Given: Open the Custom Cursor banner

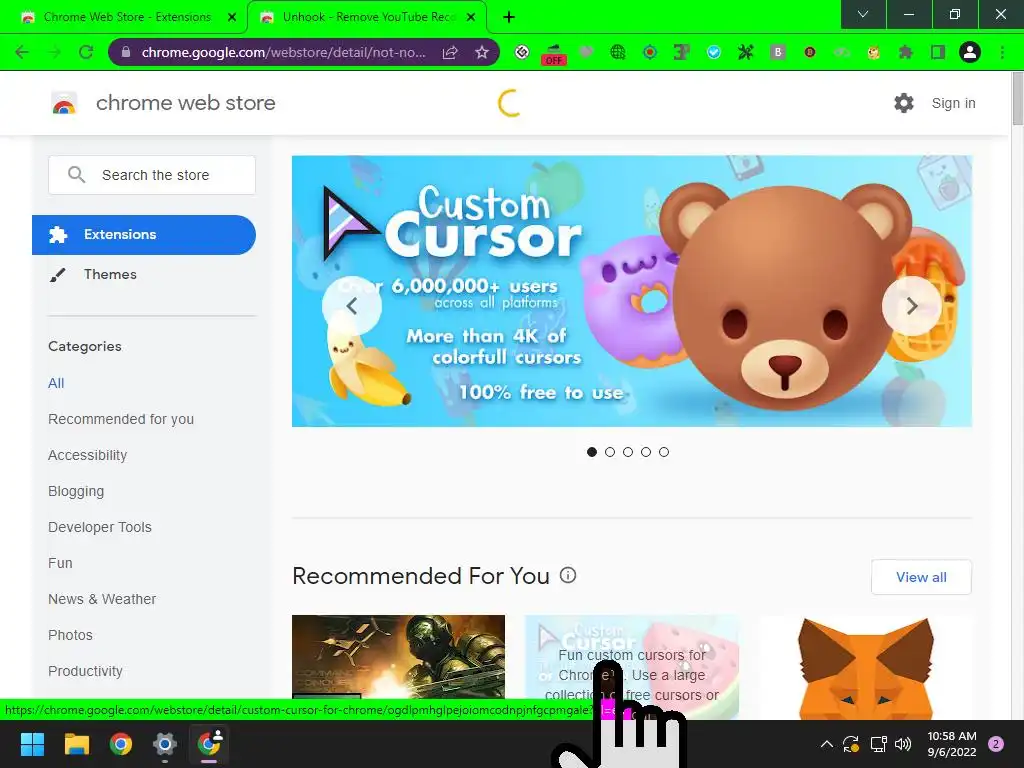Looking at the screenshot, I should click(x=632, y=291).
